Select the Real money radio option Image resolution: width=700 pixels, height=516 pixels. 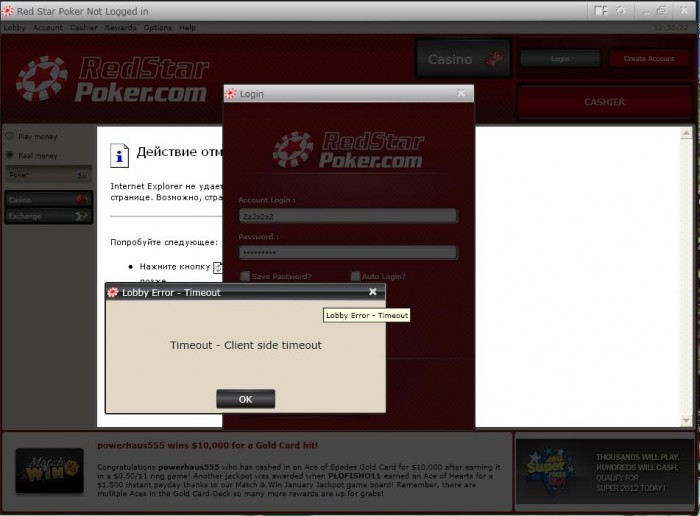click(x=10, y=155)
